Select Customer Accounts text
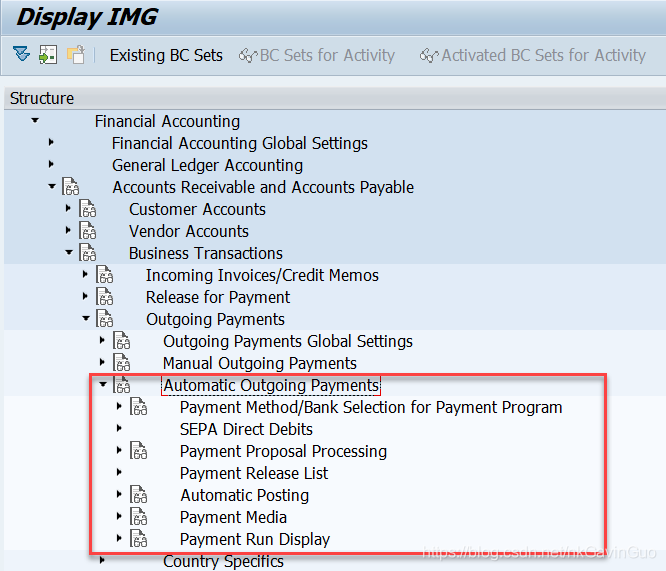This screenshot has height=571, width=666. click(198, 209)
